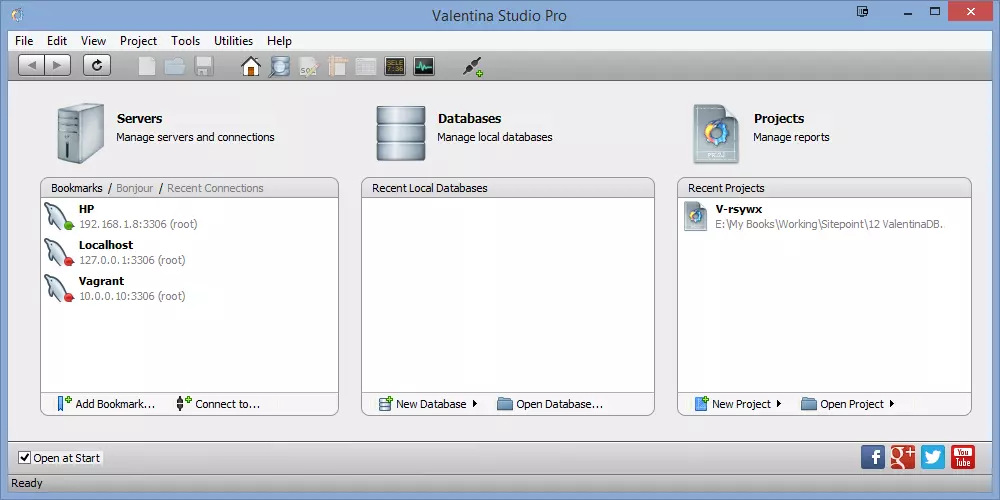Open the server monitor activity icon
Viewport: 1000px width, 500px height.
[423, 66]
